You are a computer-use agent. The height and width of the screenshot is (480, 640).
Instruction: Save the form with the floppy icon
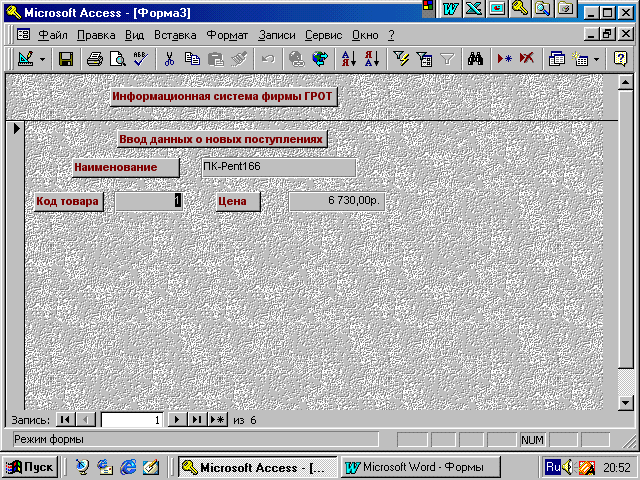[66, 60]
